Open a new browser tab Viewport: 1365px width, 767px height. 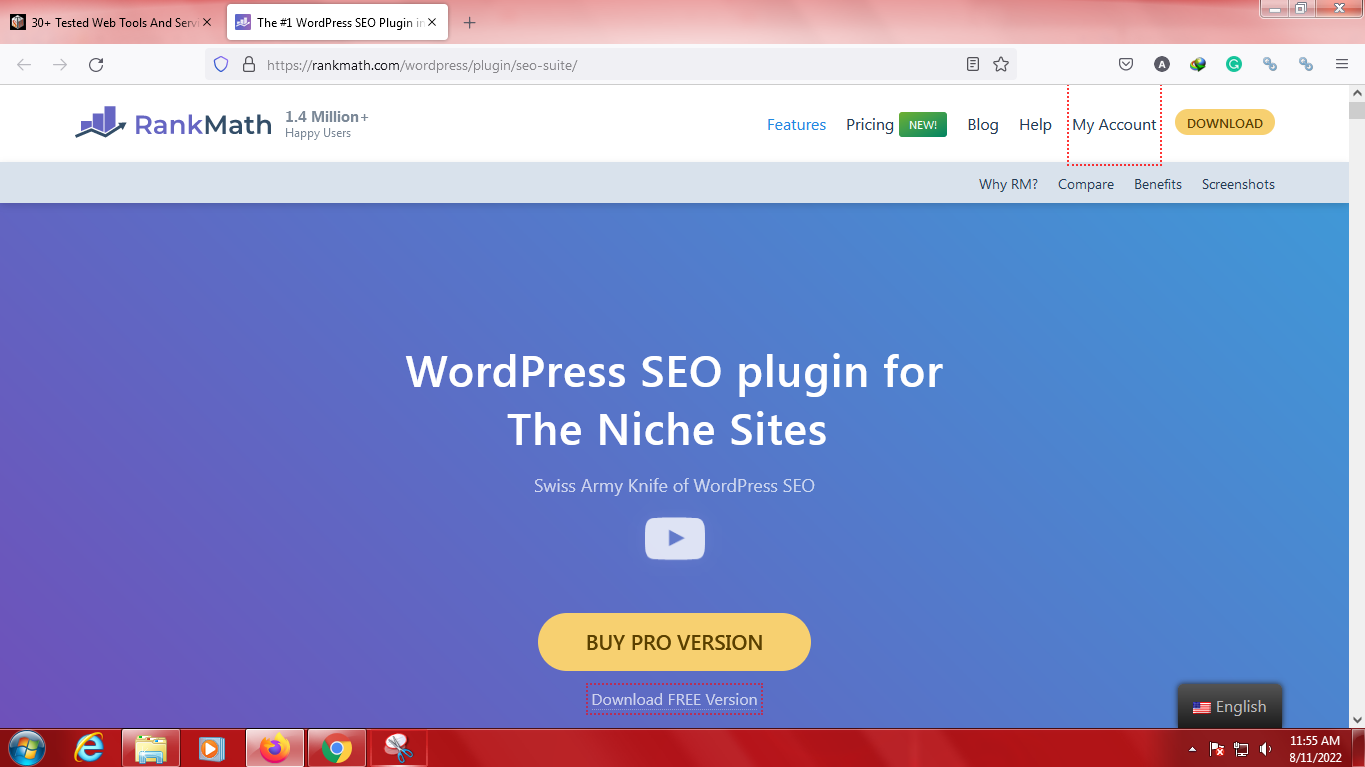point(470,22)
